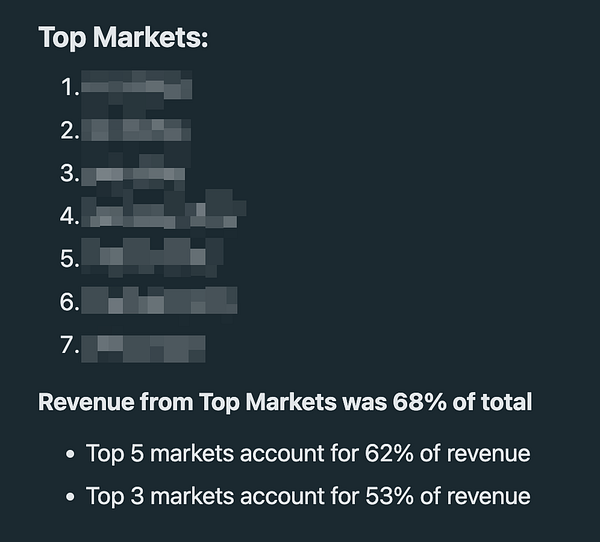The image size is (600, 542).
Task: Click the "Top 5 markets" bullet text
Action: [x=308, y=454]
